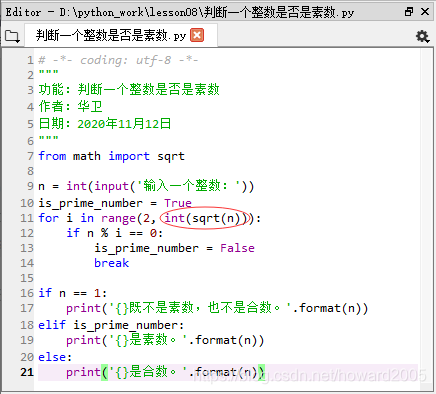
Task: Close the 判断一个整数是否是素数.py tab
Action: (197, 35)
